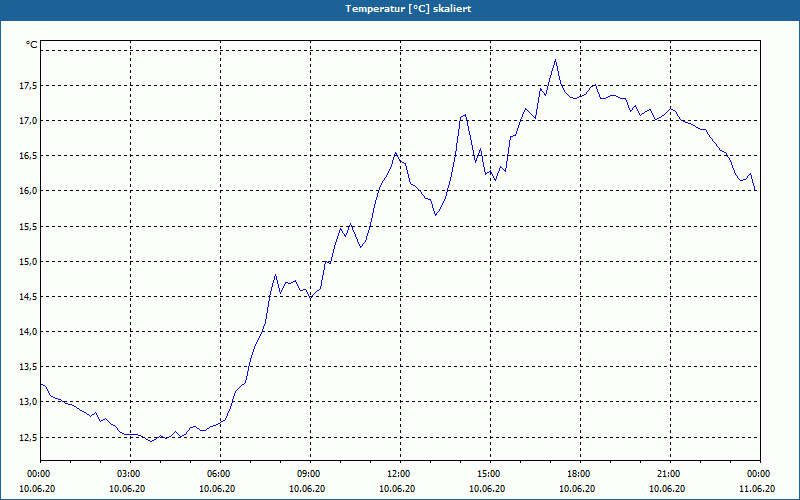Pick the 18:00 time label
800x500 pixels.
(581, 474)
